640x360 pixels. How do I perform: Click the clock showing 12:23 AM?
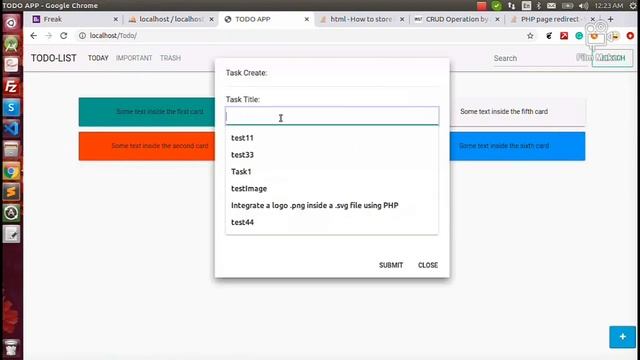pyautogui.click(x=609, y=6)
